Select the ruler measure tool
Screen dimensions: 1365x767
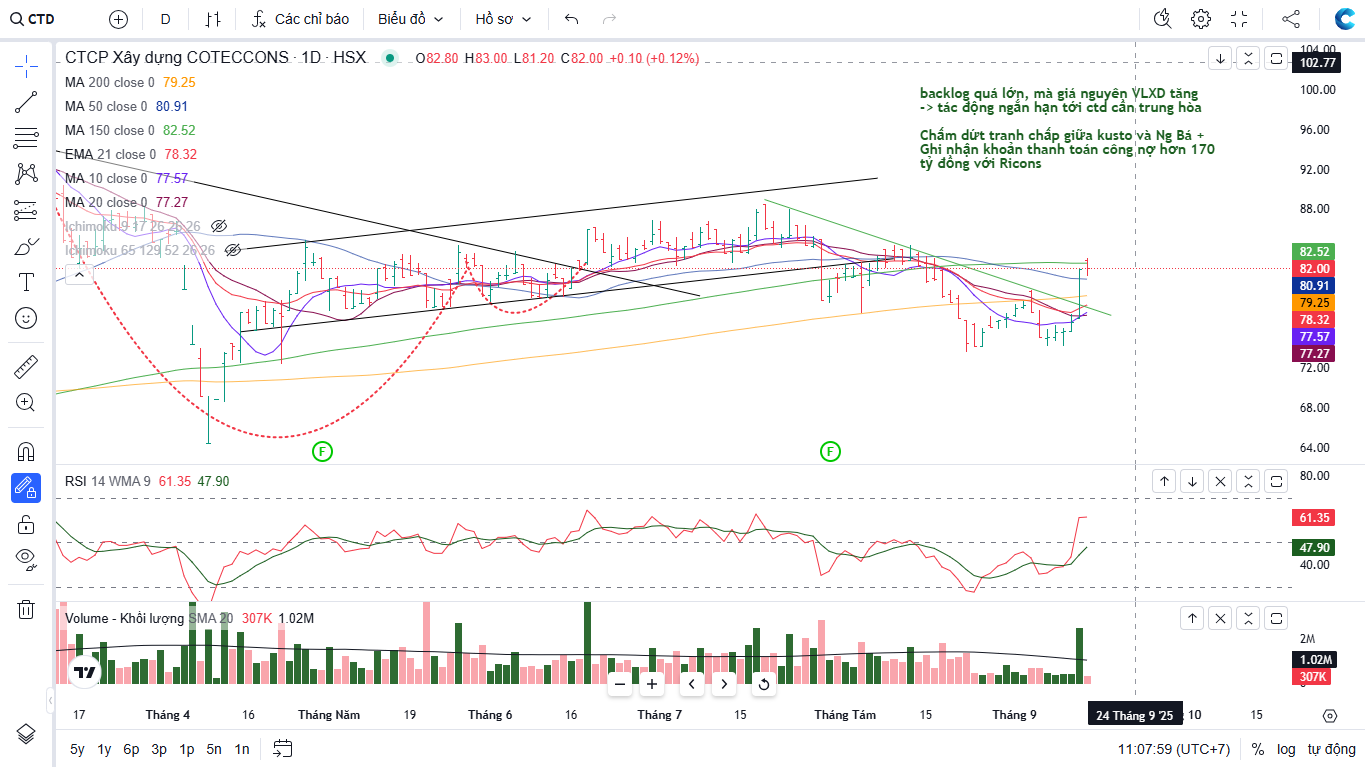coord(26,367)
